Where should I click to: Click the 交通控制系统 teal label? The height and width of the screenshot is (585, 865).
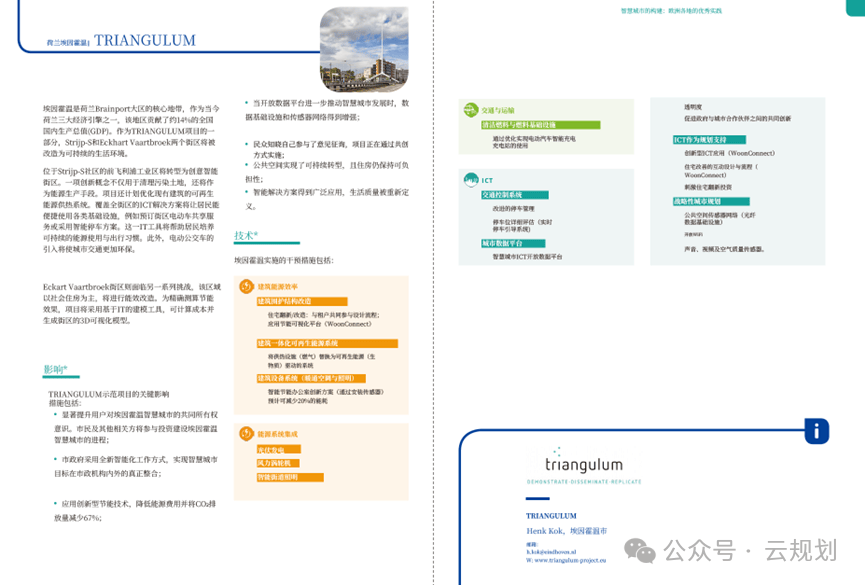[x=505, y=194]
